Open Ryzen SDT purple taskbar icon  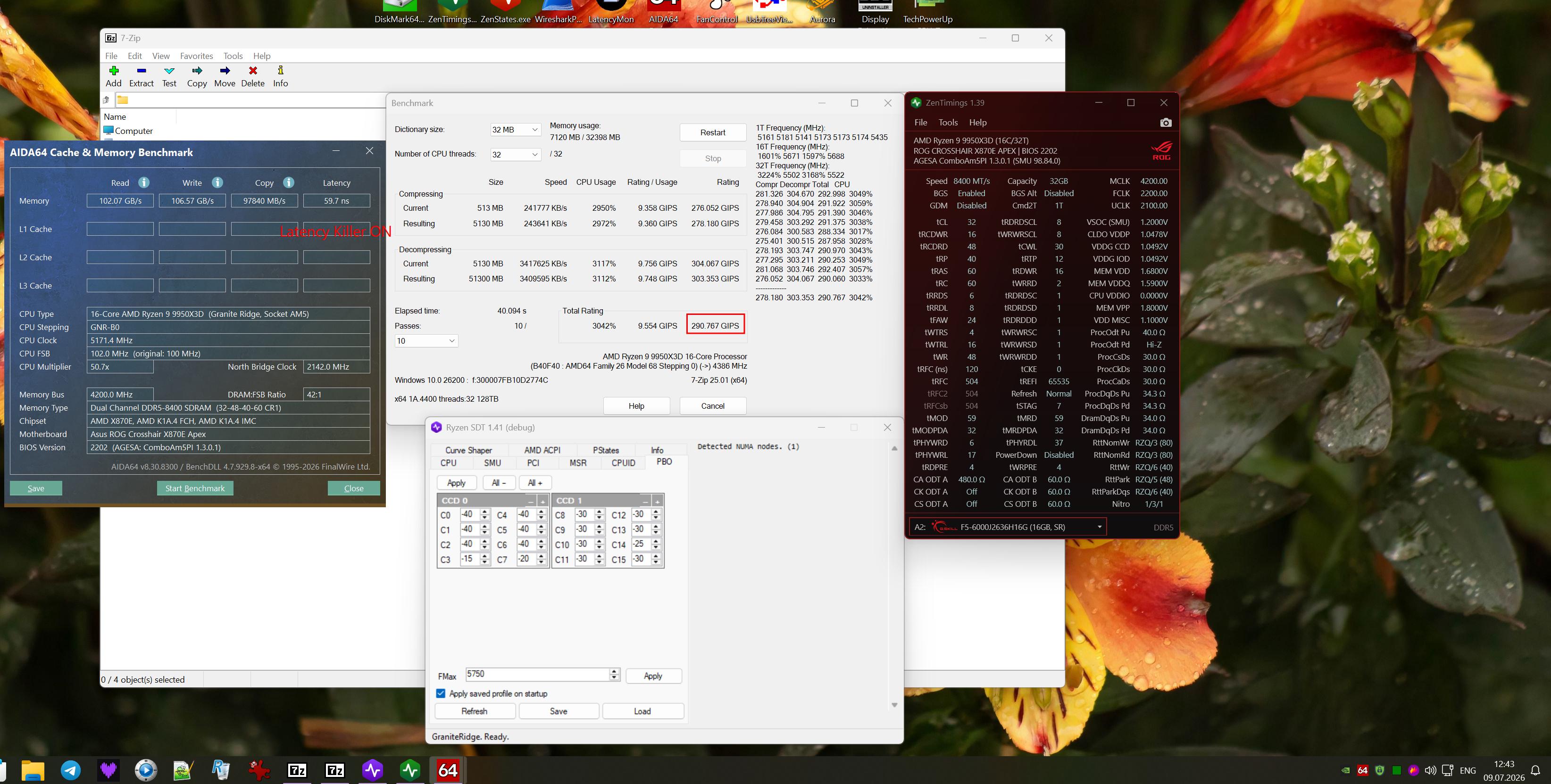373,770
